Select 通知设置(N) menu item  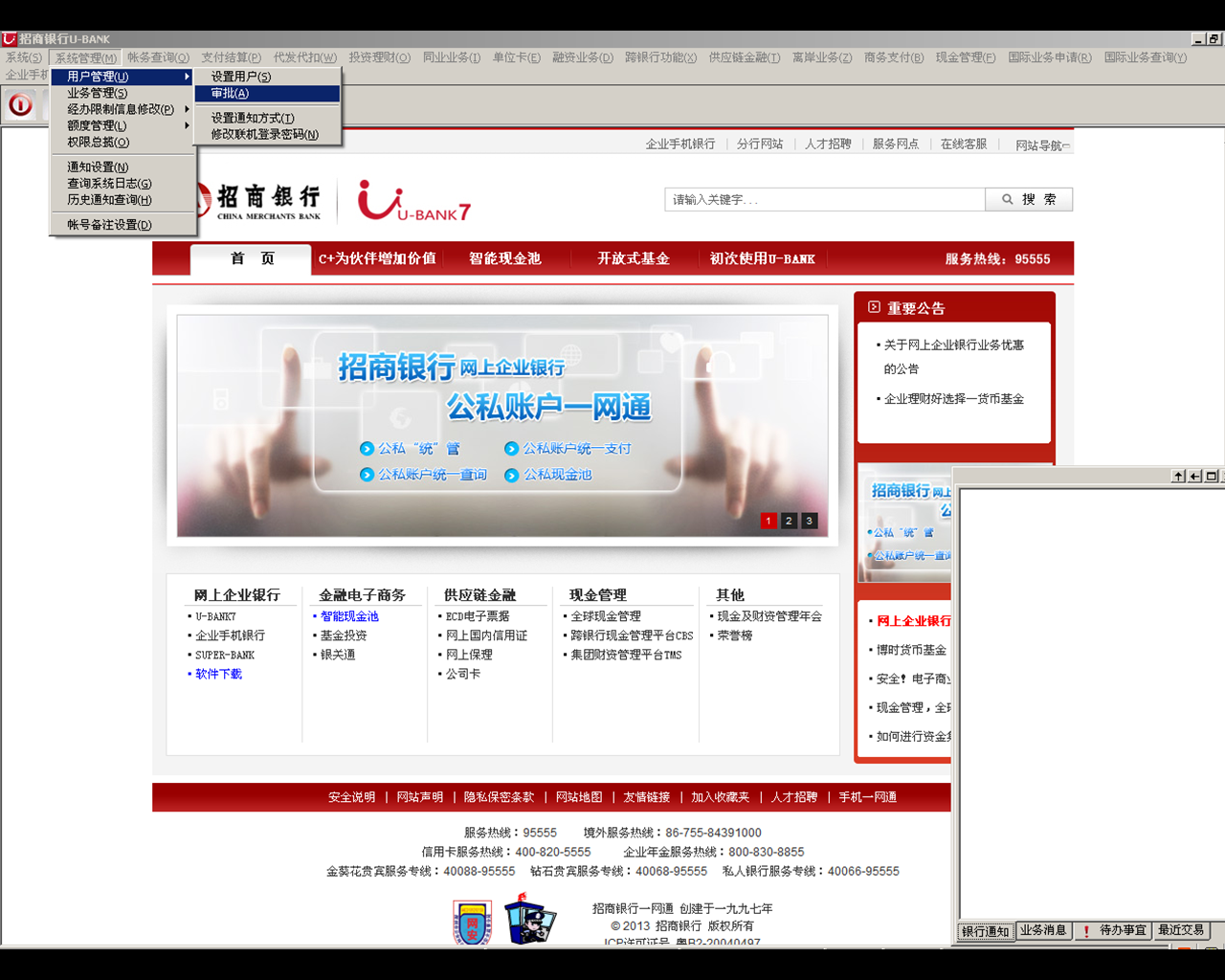pos(123,167)
